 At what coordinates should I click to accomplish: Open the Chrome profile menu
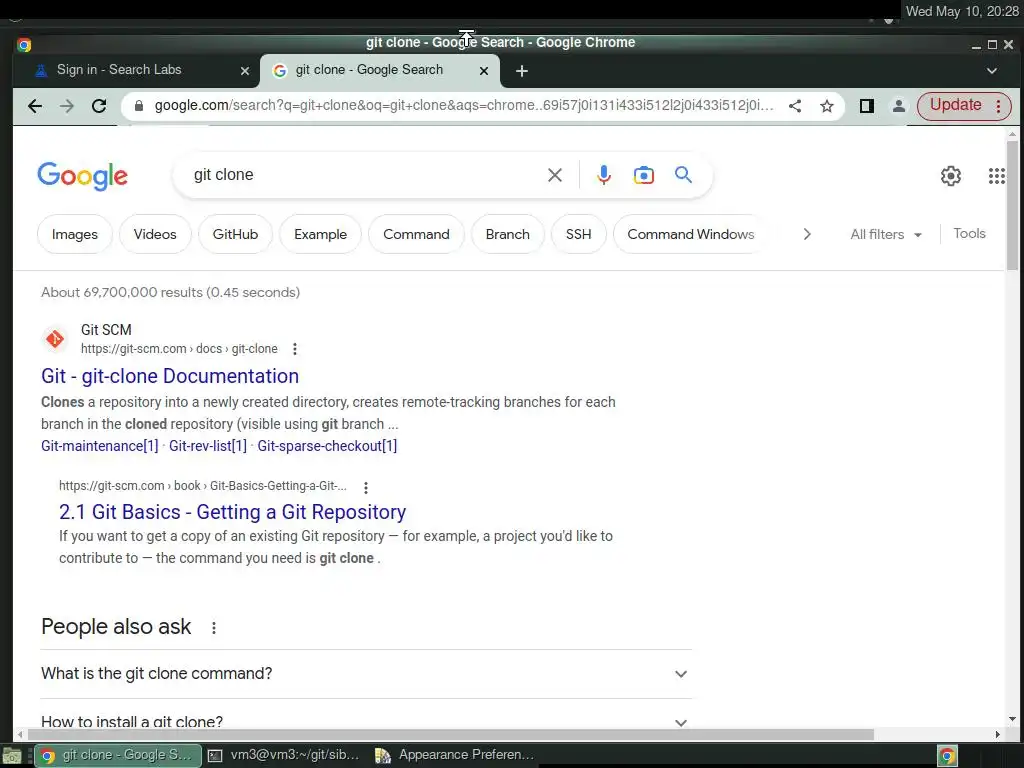(x=899, y=106)
